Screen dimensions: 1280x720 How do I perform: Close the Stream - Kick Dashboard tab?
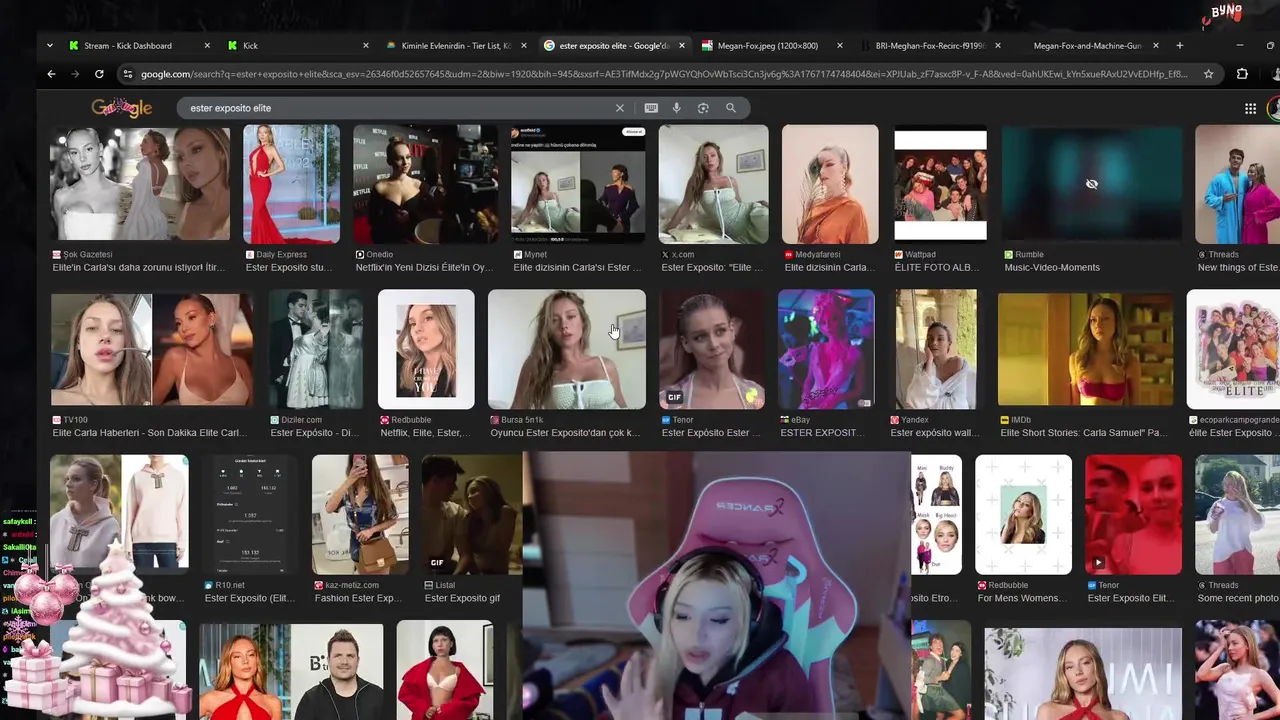[207, 45]
